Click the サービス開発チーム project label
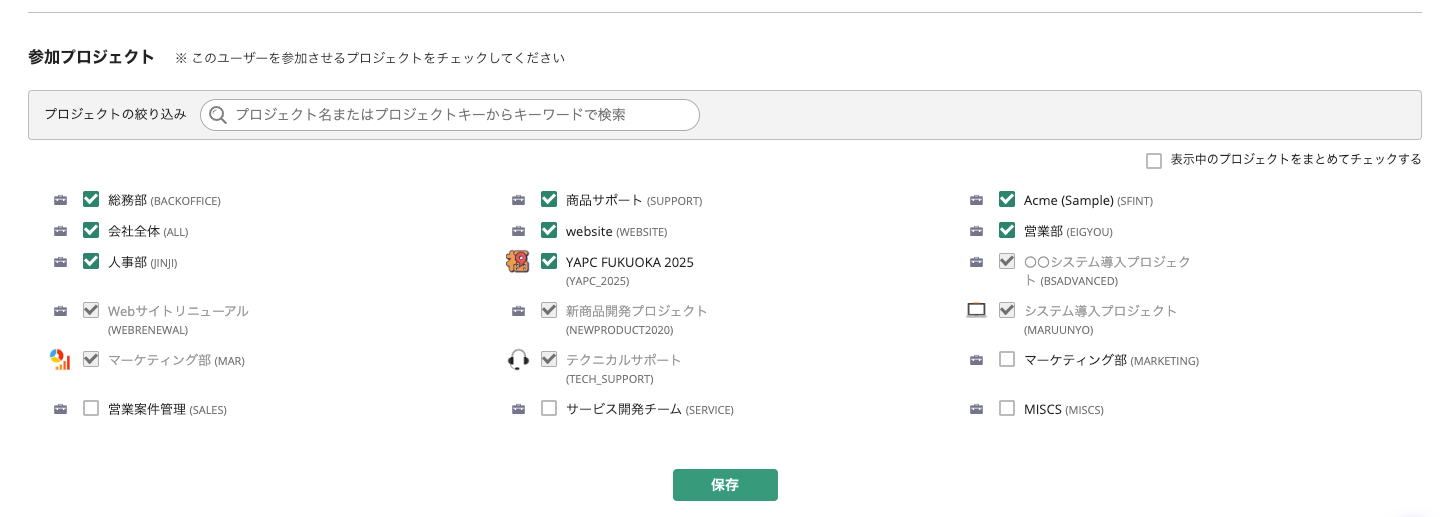This screenshot has width=1443, height=517. tap(650, 409)
